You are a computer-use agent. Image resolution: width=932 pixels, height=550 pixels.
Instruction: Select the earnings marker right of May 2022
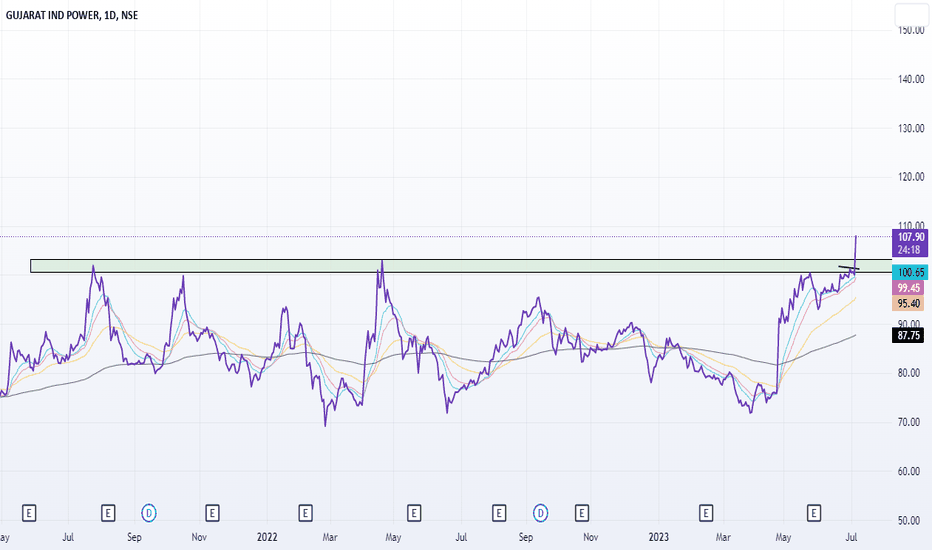tap(414, 513)
